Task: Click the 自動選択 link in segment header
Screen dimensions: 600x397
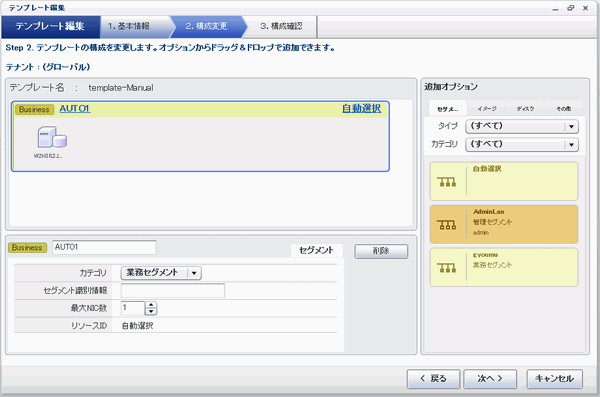Action: (361, 108)
